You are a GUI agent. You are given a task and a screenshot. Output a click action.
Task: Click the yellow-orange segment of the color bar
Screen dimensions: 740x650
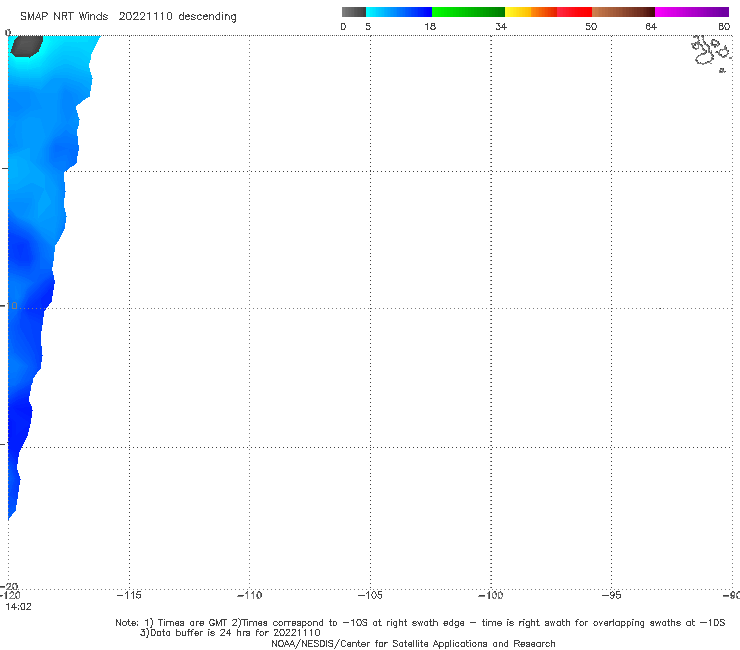530,12
